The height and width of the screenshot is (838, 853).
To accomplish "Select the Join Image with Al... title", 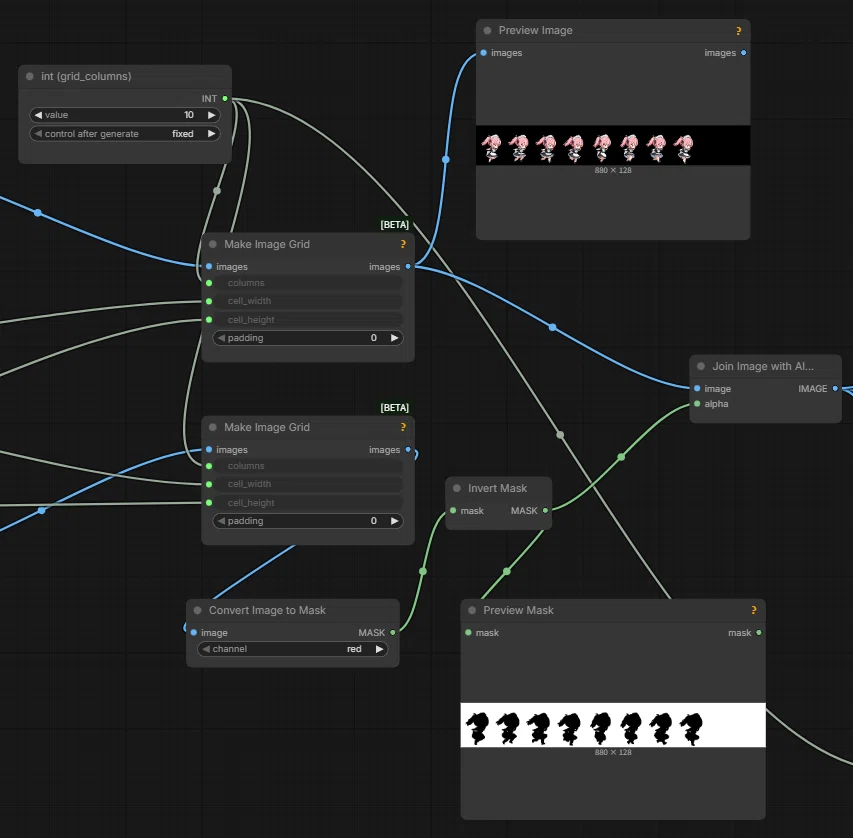I will 763,366.
